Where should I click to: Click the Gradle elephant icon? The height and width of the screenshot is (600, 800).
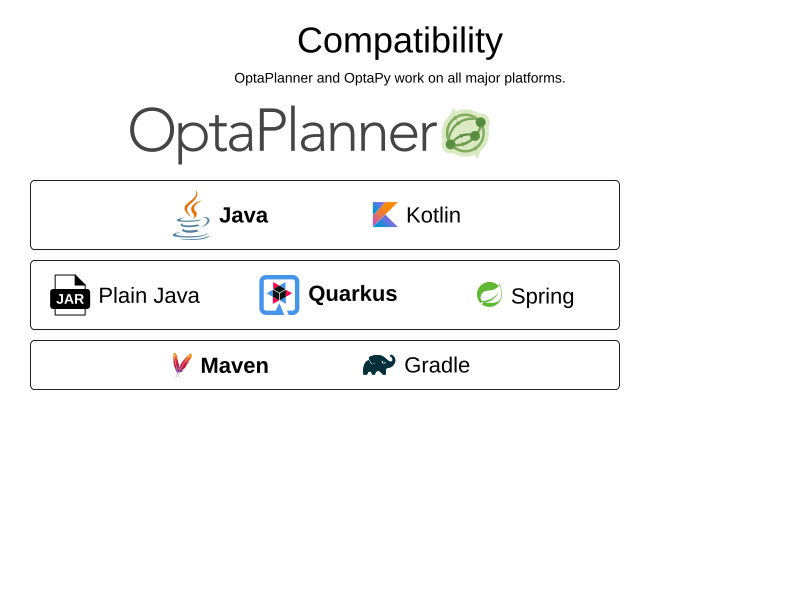tap(379, 365)
